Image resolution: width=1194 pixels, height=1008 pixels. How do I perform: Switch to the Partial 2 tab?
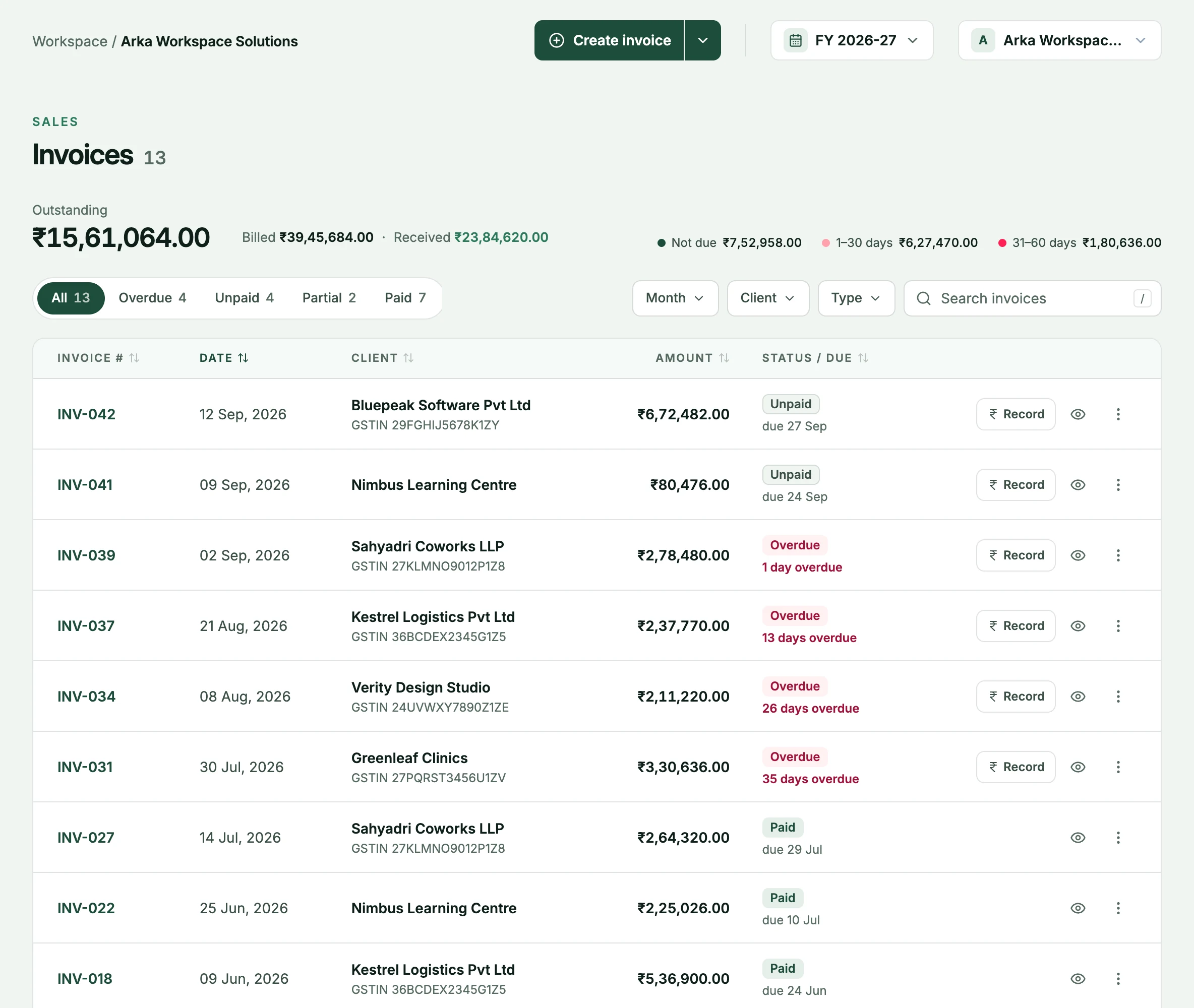pos(329,298)
